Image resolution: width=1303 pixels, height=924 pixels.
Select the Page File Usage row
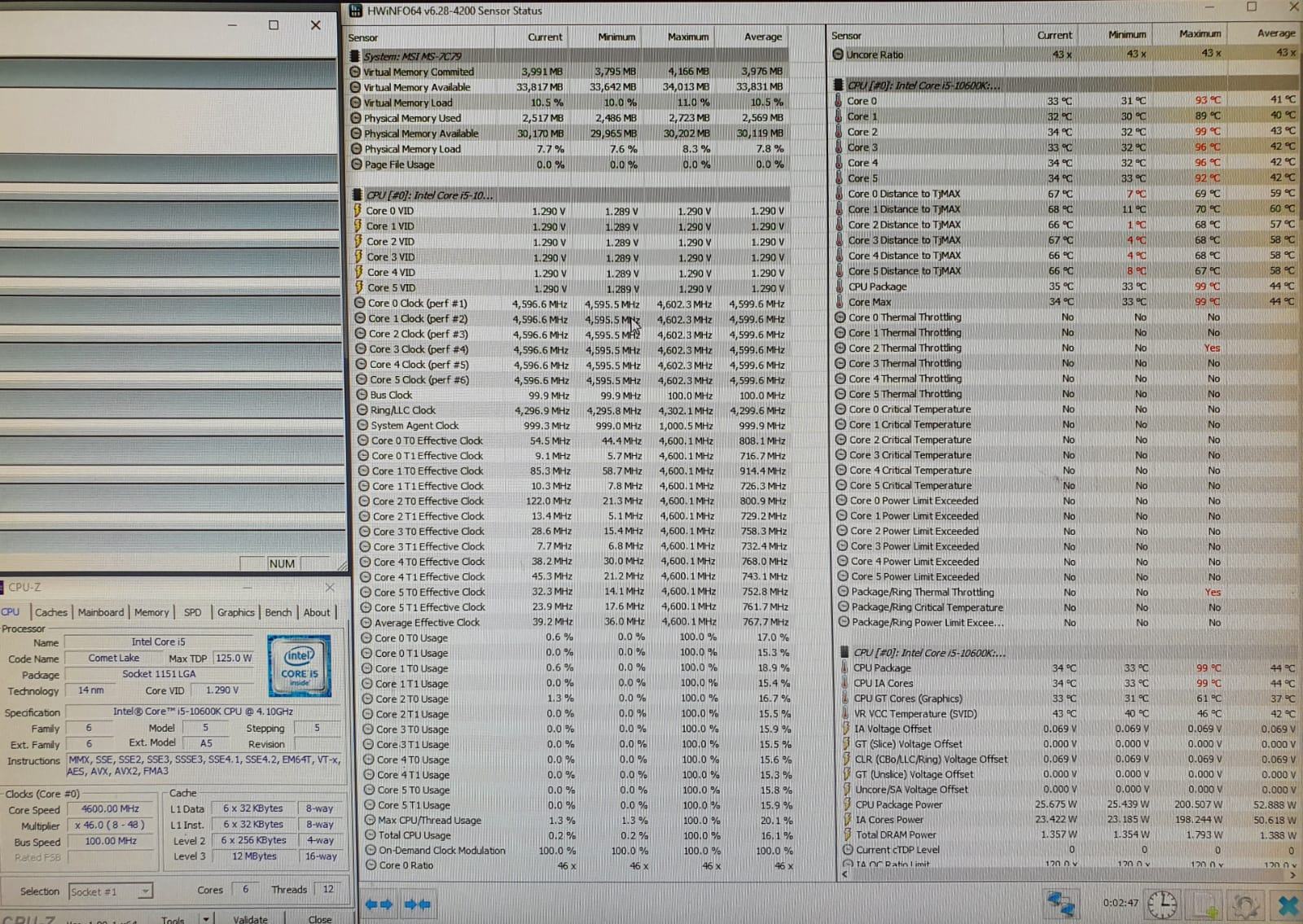coord(568,164)
